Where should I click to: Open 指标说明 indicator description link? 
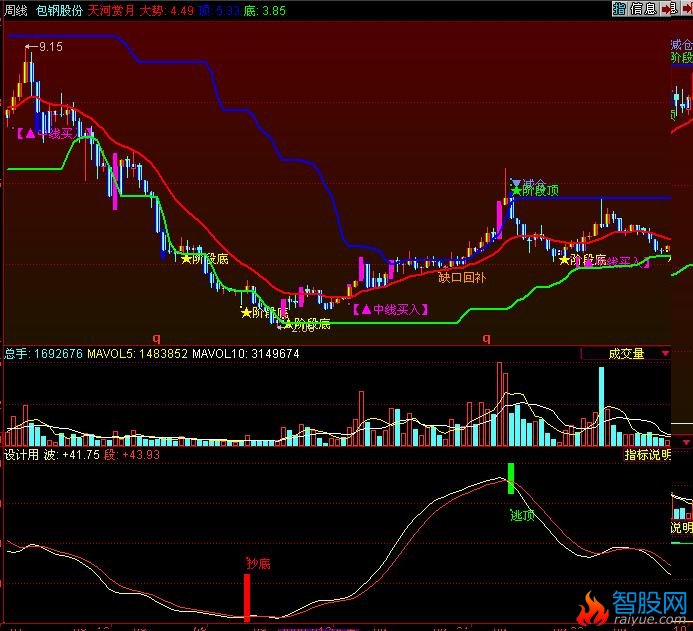point(646,454)
